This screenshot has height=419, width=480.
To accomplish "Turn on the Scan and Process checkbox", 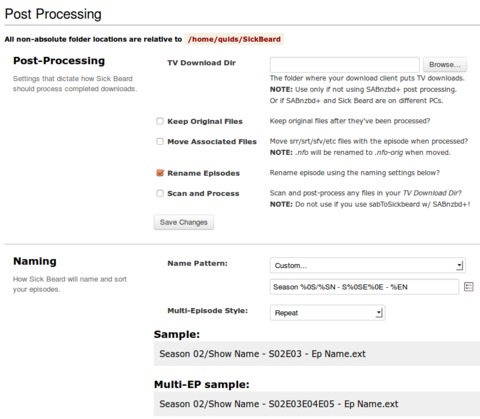I will [160, 193].
